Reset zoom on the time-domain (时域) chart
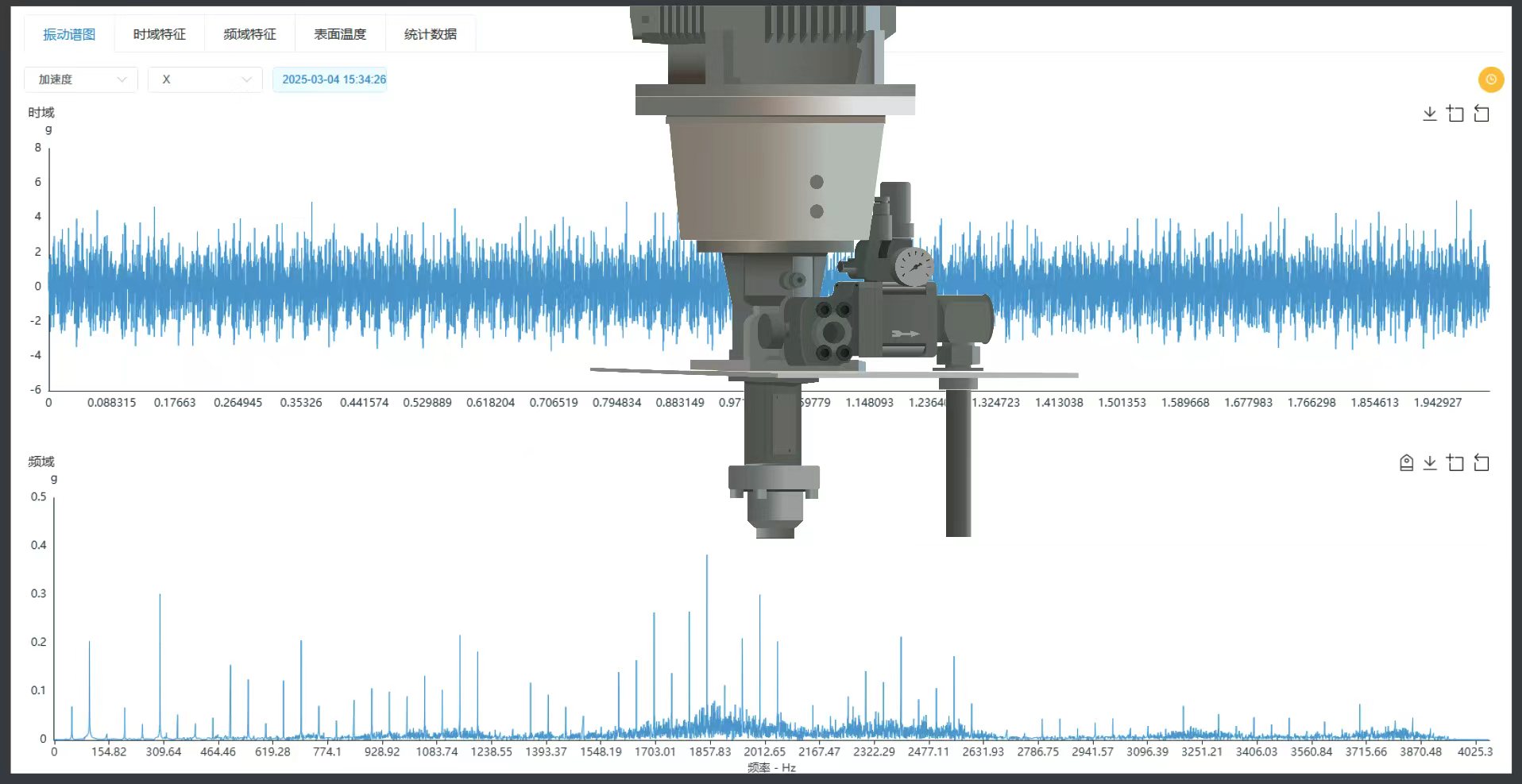This screenshot has height=784, width=1522. (x=1481, y=114)
